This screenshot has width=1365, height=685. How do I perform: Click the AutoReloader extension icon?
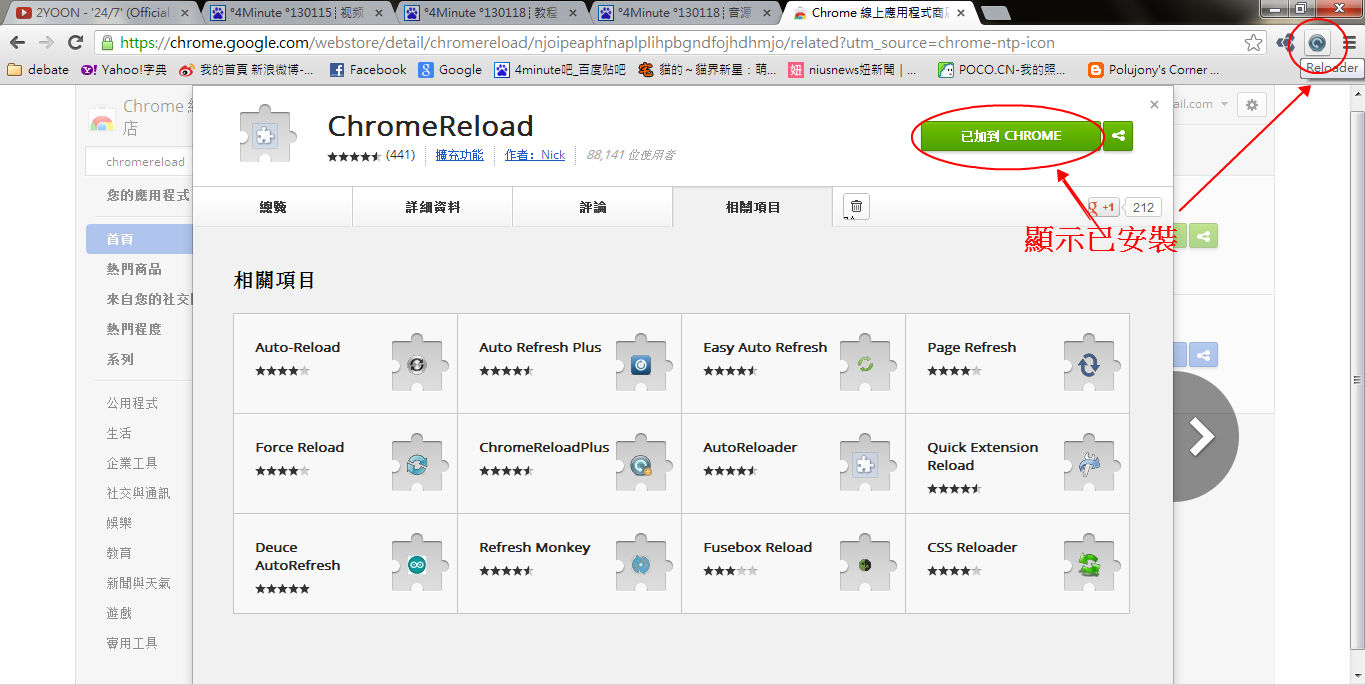point(865,464)
